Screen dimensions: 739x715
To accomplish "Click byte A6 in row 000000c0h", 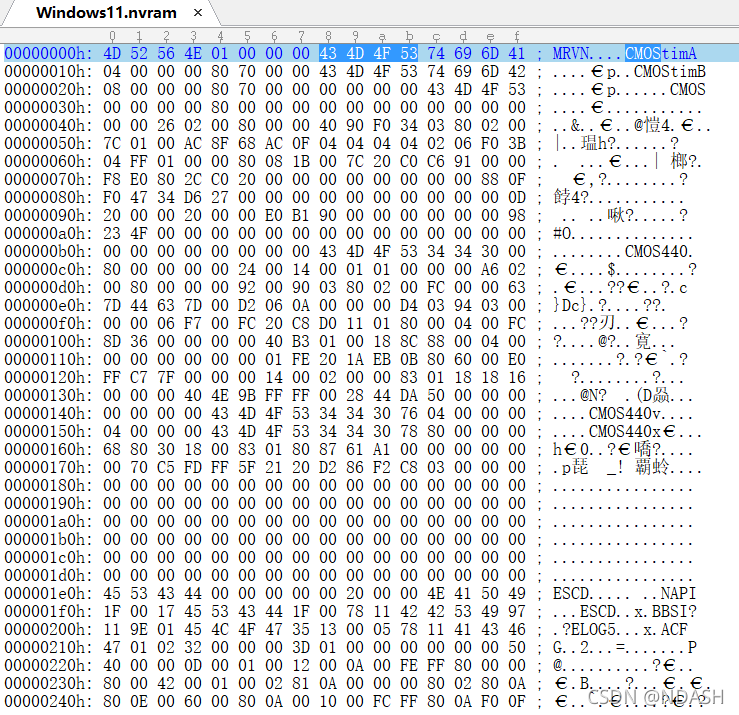I will [x=490, y=270].
